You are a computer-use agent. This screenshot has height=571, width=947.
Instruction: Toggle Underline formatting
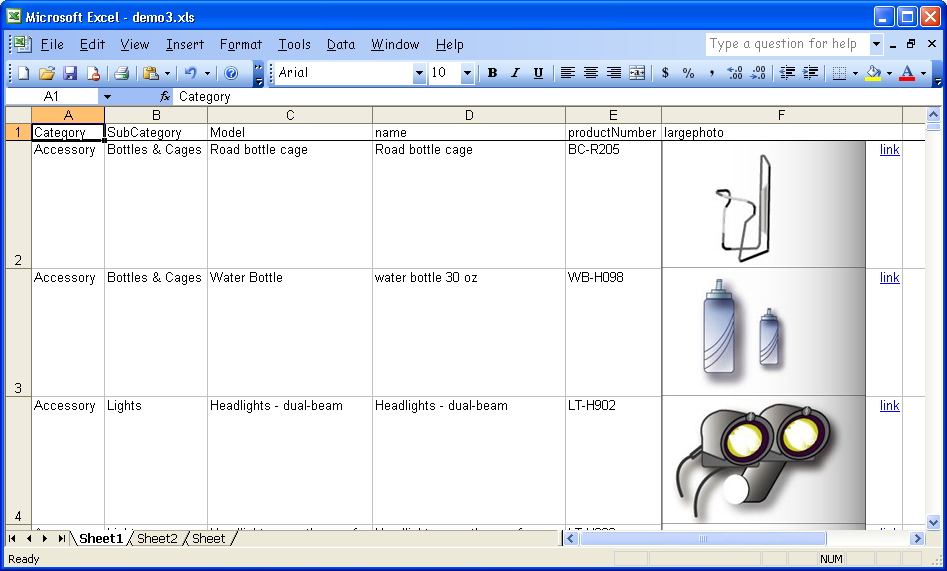[538, 73]
